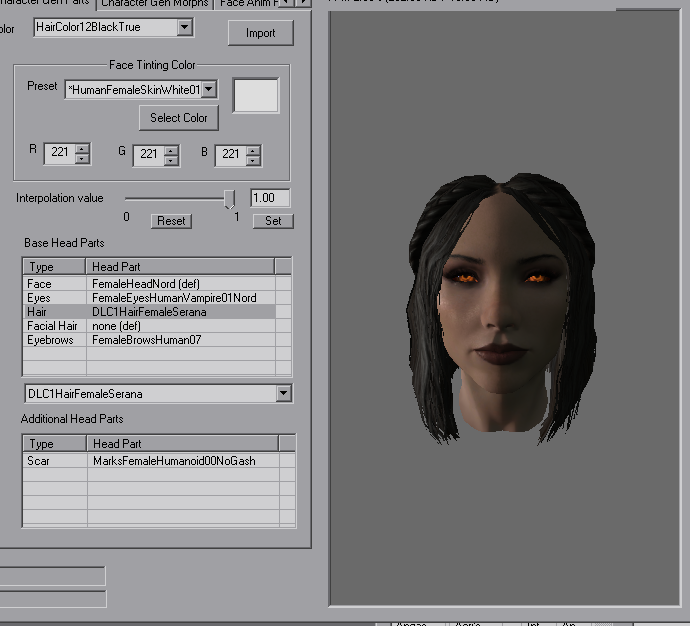Screen dimensions: 690x626
Task: Click the tab strip right scroll arrow
Action: tap(304, 3)
